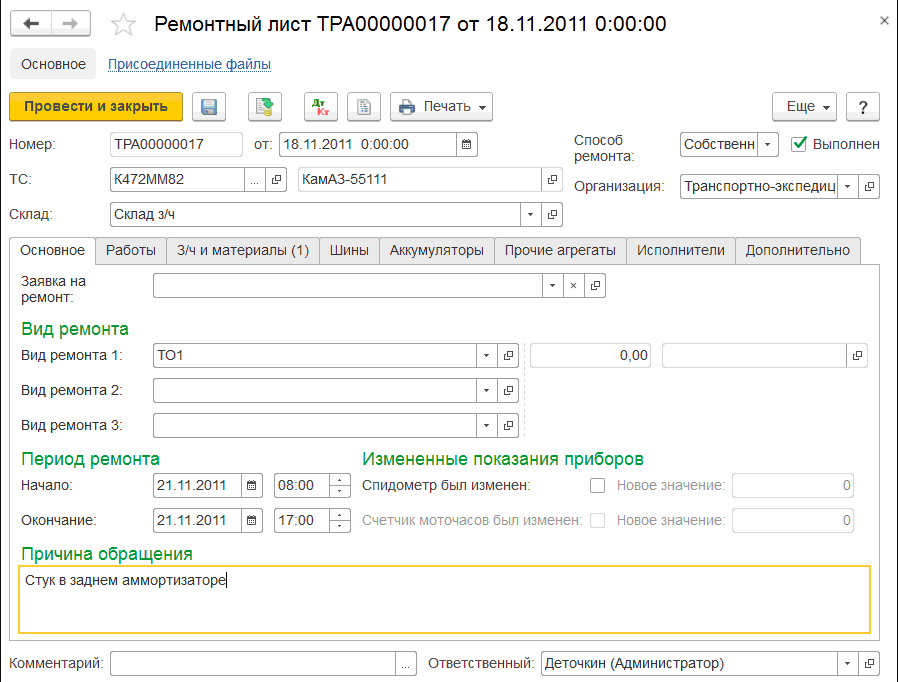
Task: Check the Спидометр был изменен checkbox
Action: point(598,486)
